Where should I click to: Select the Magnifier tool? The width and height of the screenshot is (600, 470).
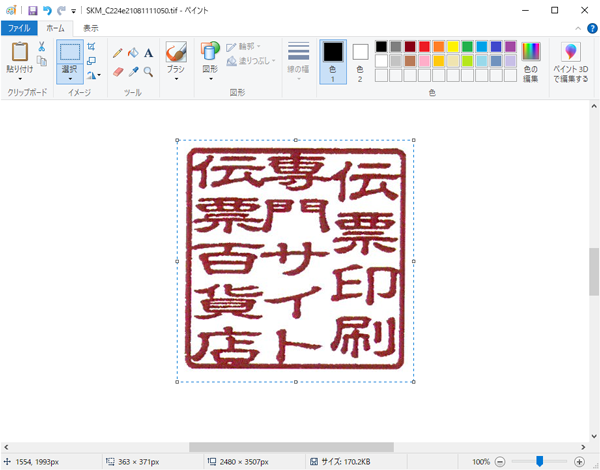pyautogui.click(x=148, y=72)
